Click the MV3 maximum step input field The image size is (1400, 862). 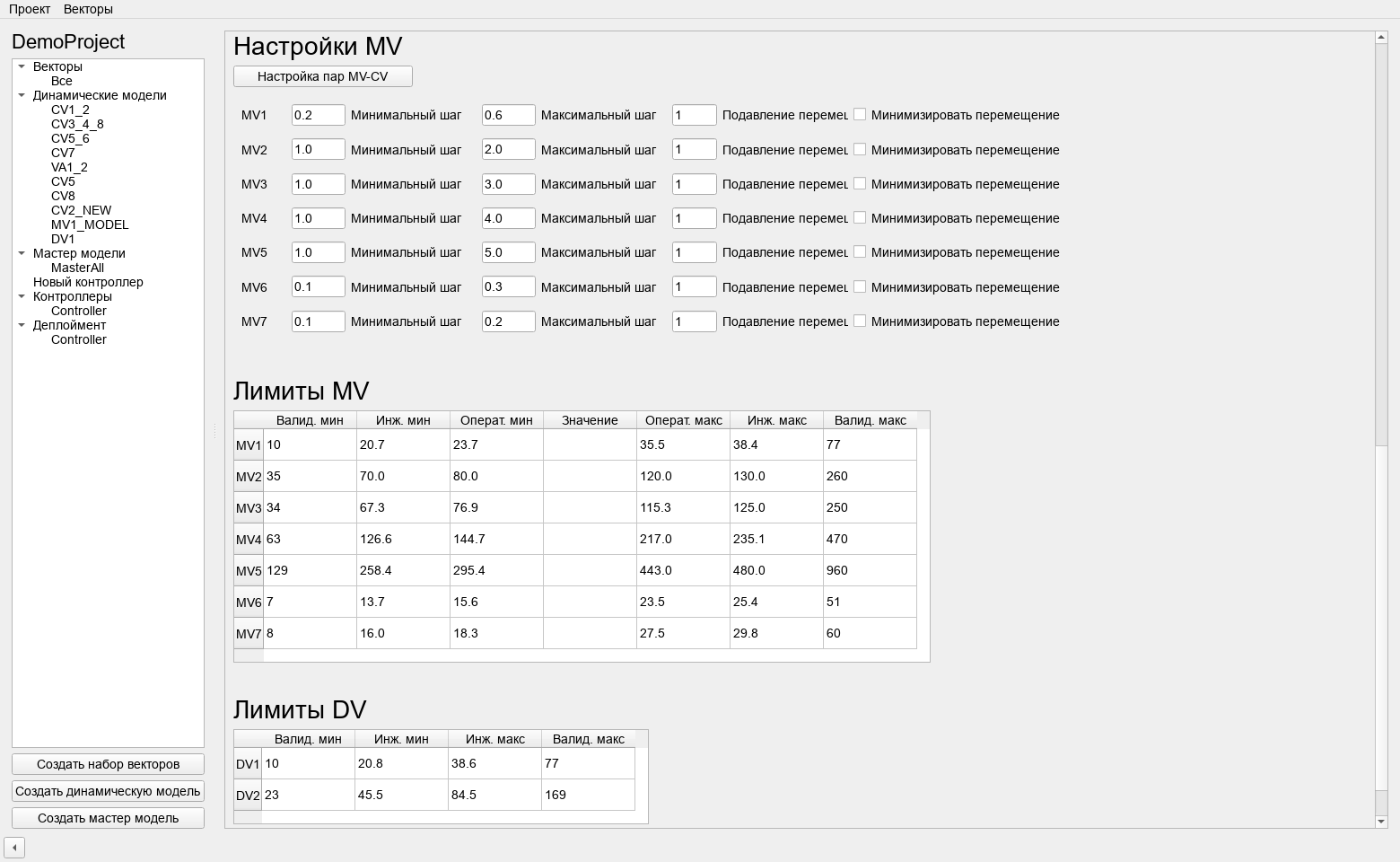click(509, 184)
